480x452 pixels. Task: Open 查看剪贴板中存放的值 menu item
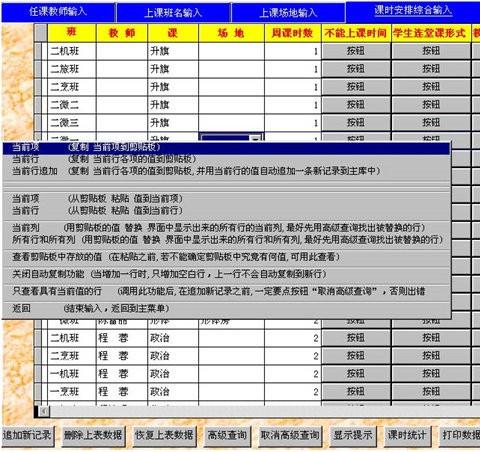[226, 257]
